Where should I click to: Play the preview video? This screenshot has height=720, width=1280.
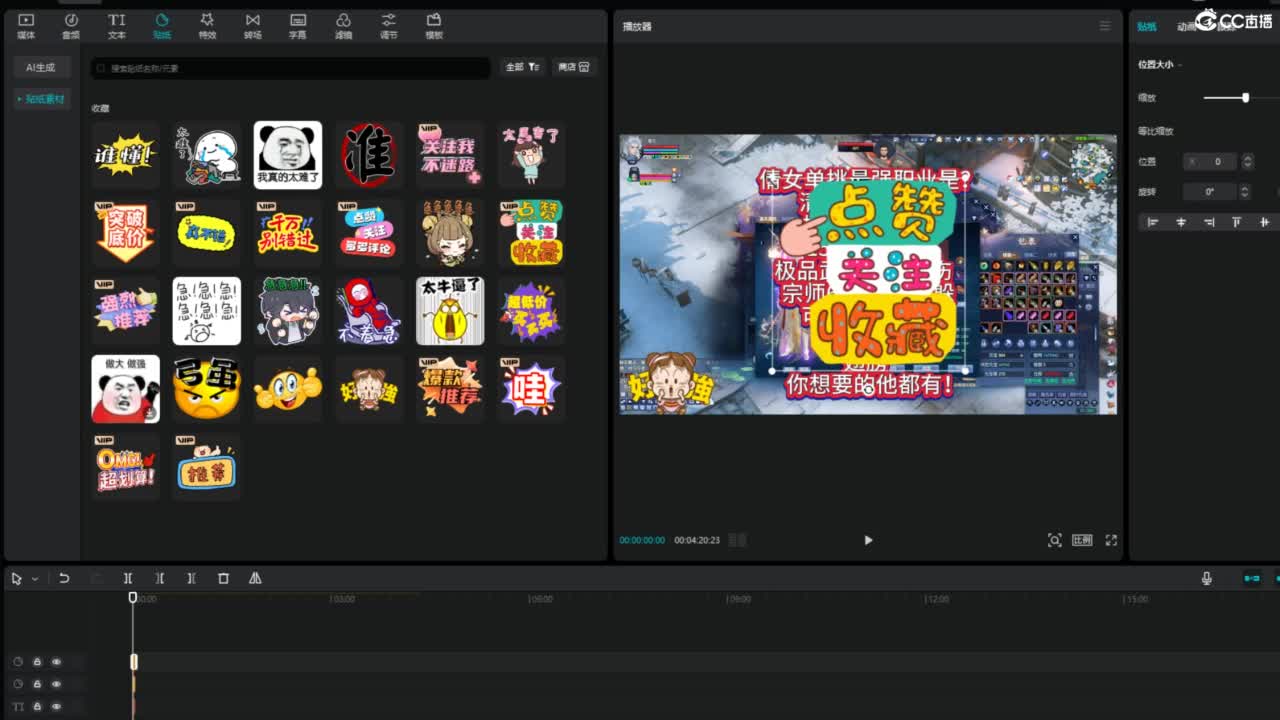[868, 540]
